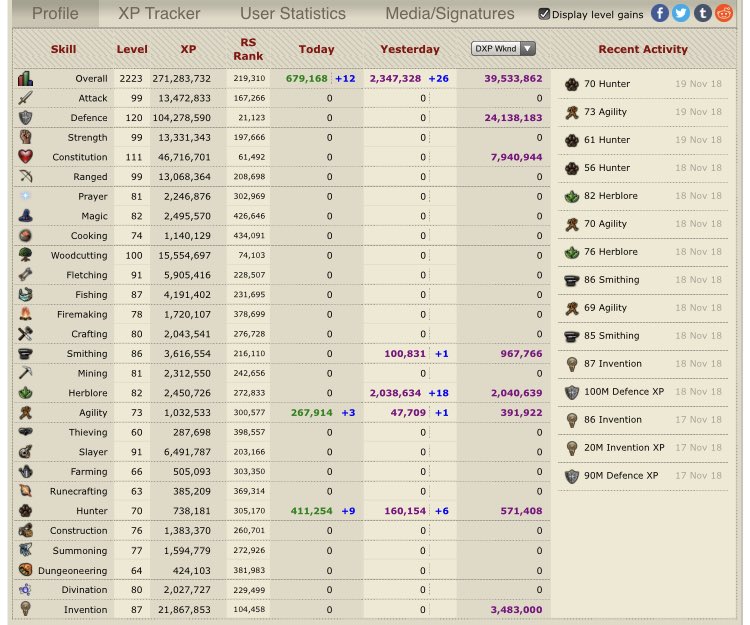Click the Thieving mask icon

click(x=25, y=432)
